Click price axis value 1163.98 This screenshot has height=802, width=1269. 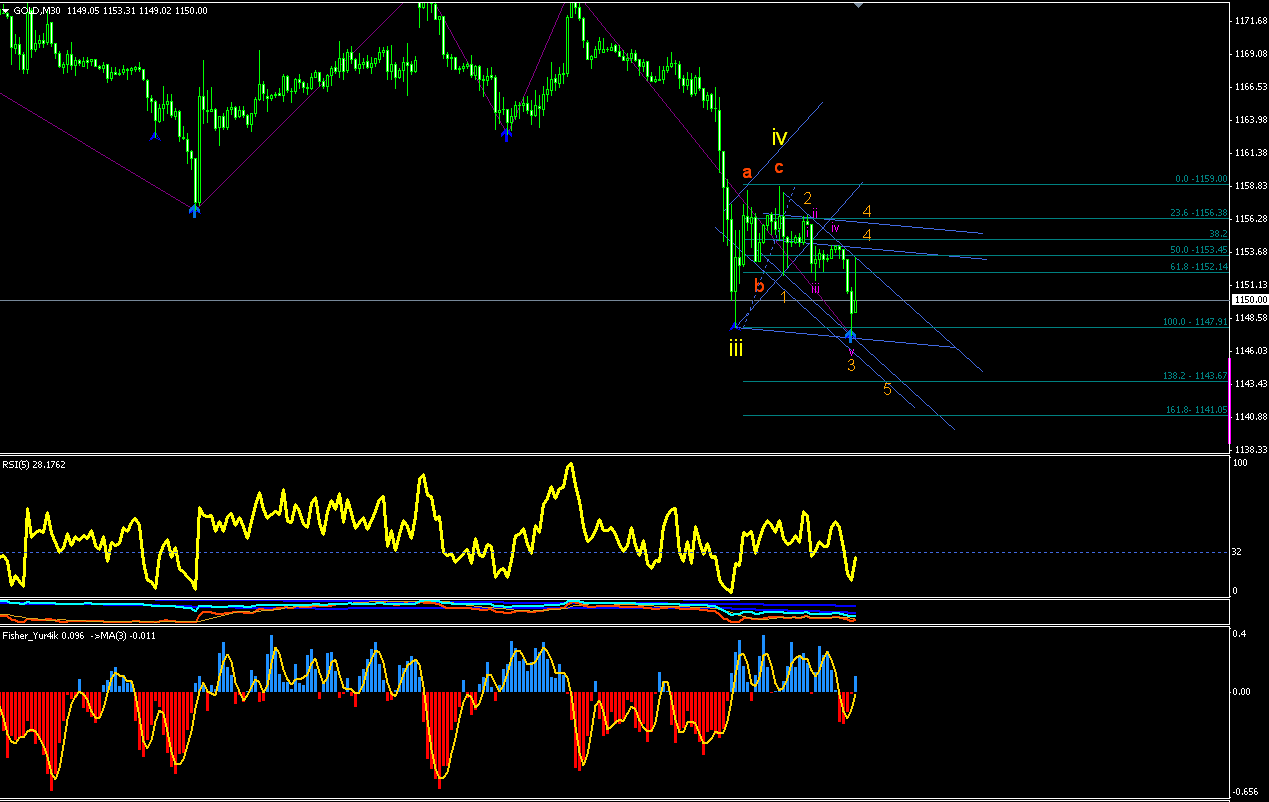[x=1251, y=119]
